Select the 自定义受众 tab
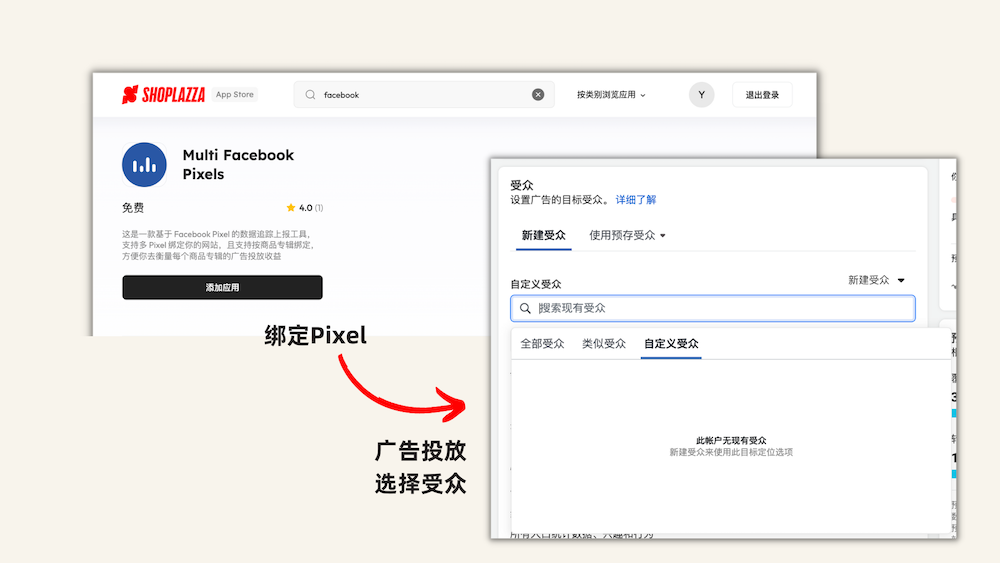 point(671,344)
